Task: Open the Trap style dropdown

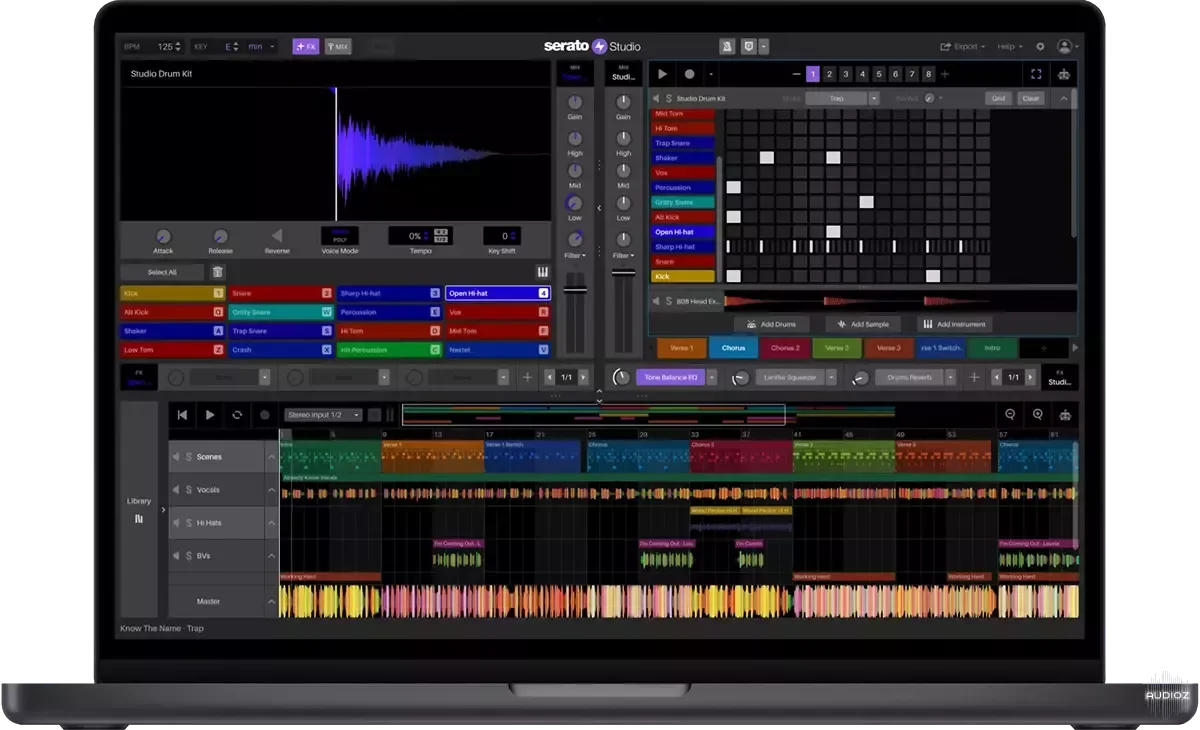Action: pyautogui.click(x=874, y=98)
